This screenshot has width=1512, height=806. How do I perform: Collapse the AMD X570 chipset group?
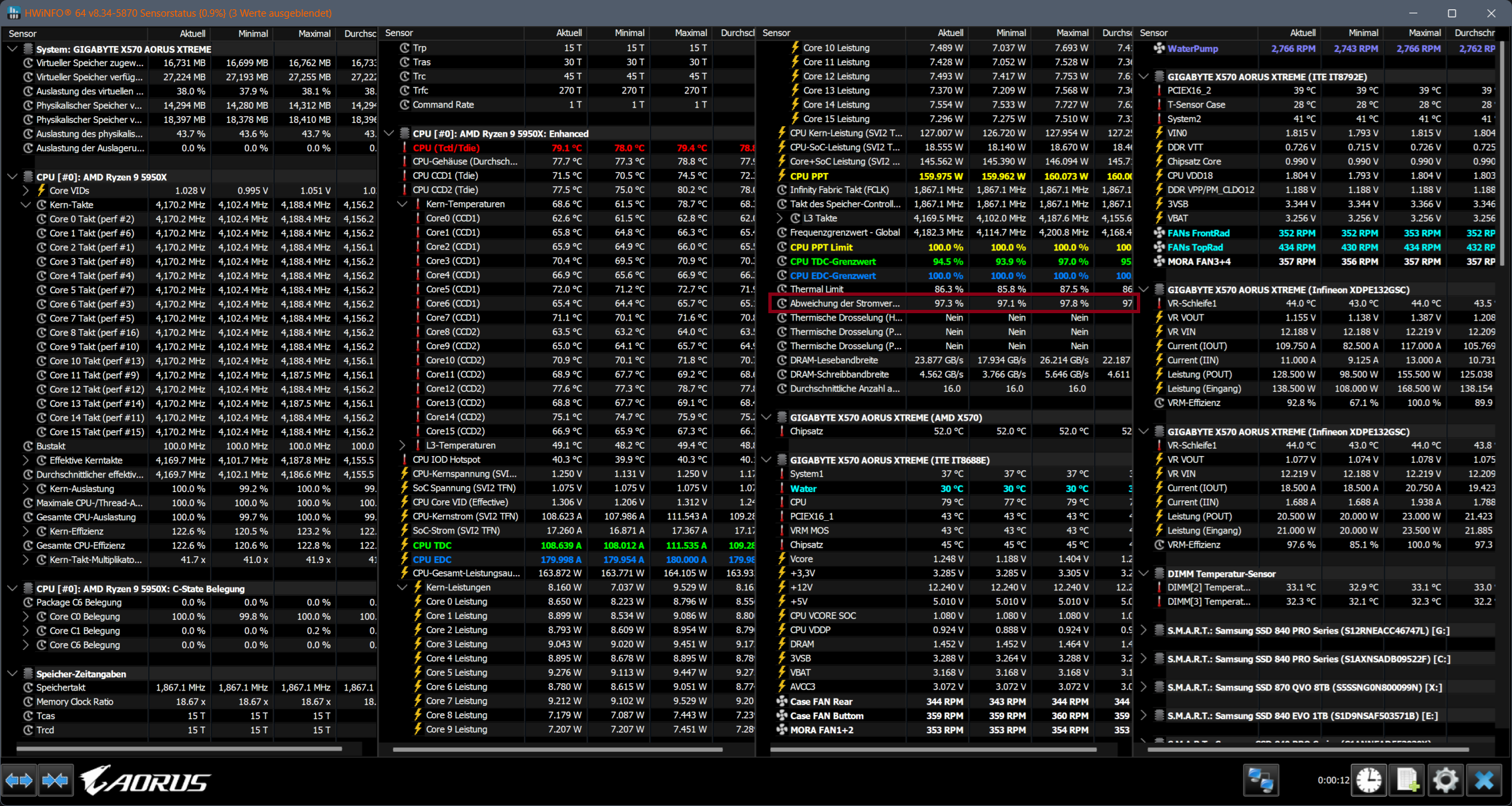(766, 417)
